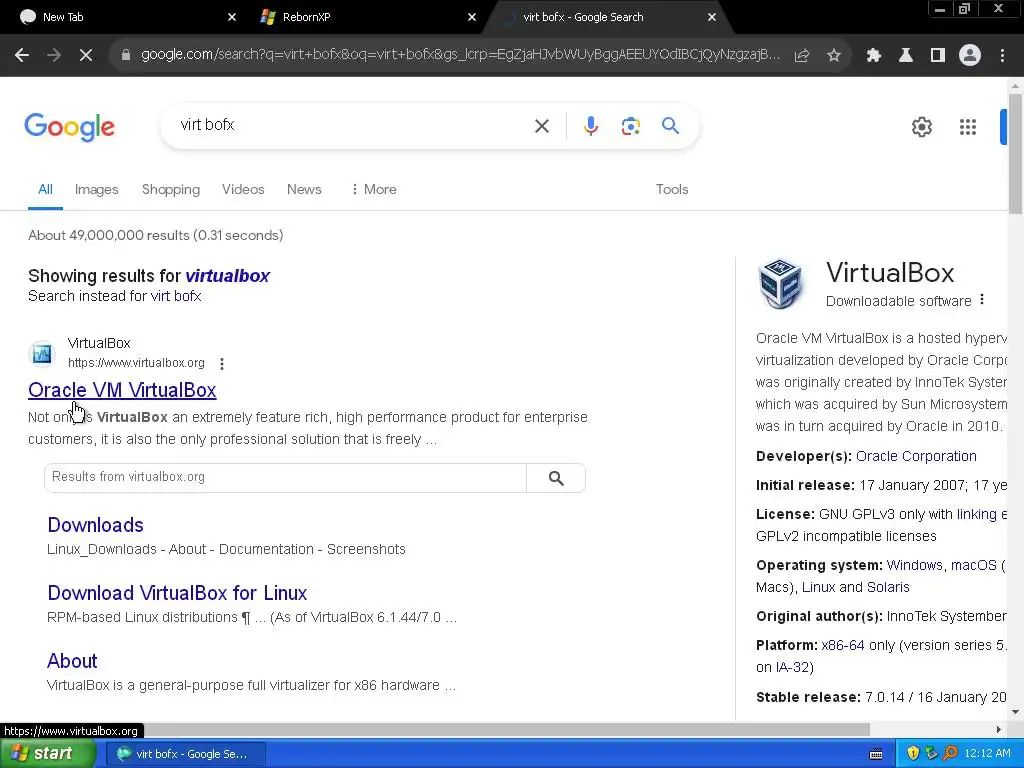1024x768 pixels.
Task: Open the Videos search tab
Action: coord(243,189)
